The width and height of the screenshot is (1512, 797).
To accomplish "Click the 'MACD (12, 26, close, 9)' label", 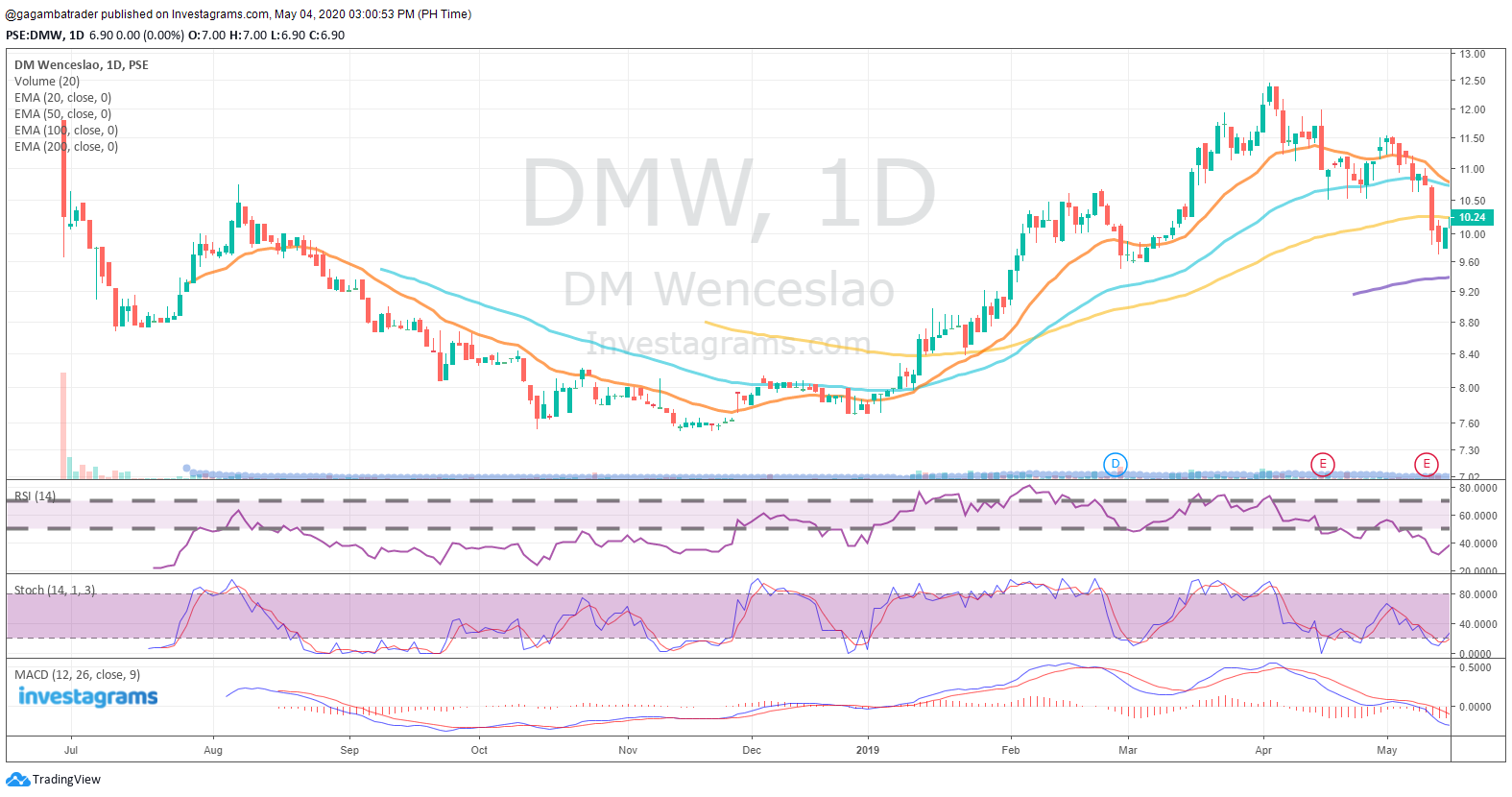I will [78, 675].
